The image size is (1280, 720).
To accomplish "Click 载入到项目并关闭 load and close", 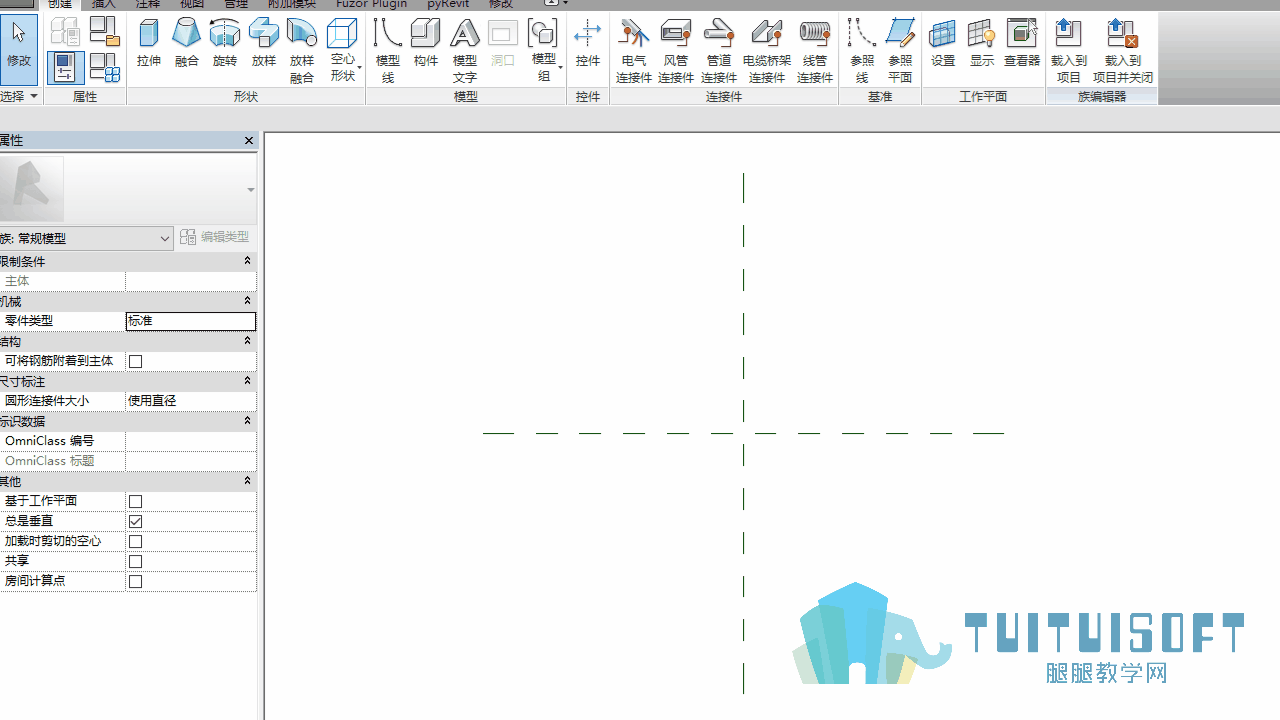I will [x=1123, y=50].
